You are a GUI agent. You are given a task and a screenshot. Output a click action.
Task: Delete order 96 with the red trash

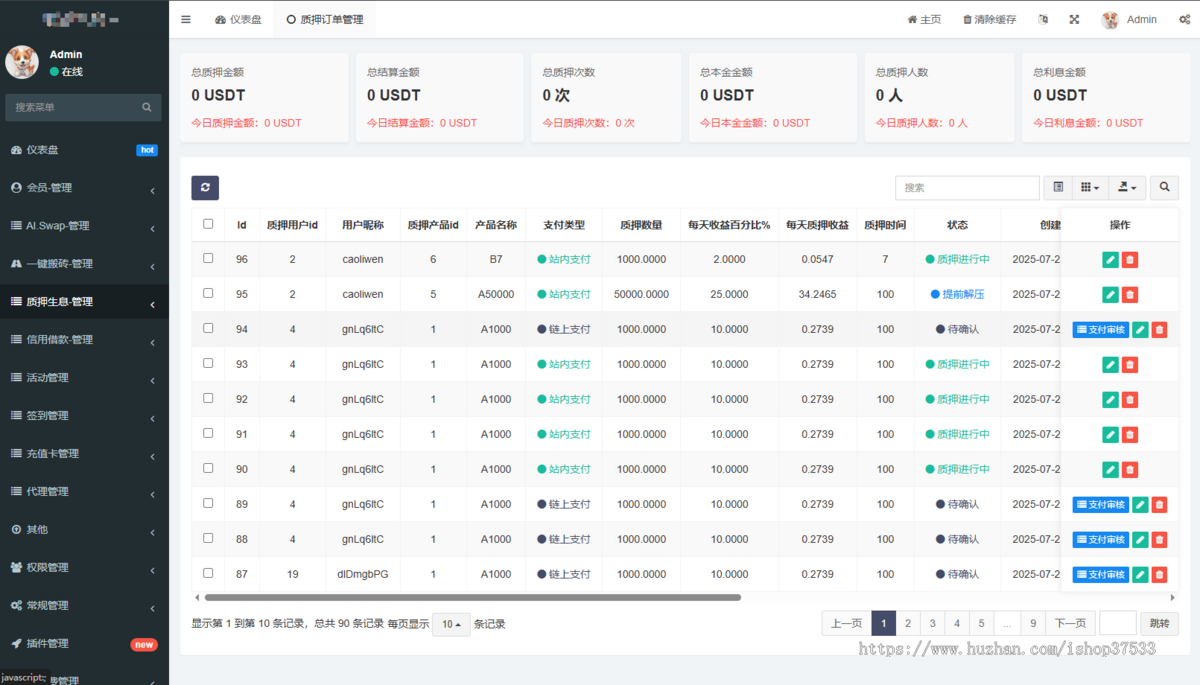tap(1130, 260)
